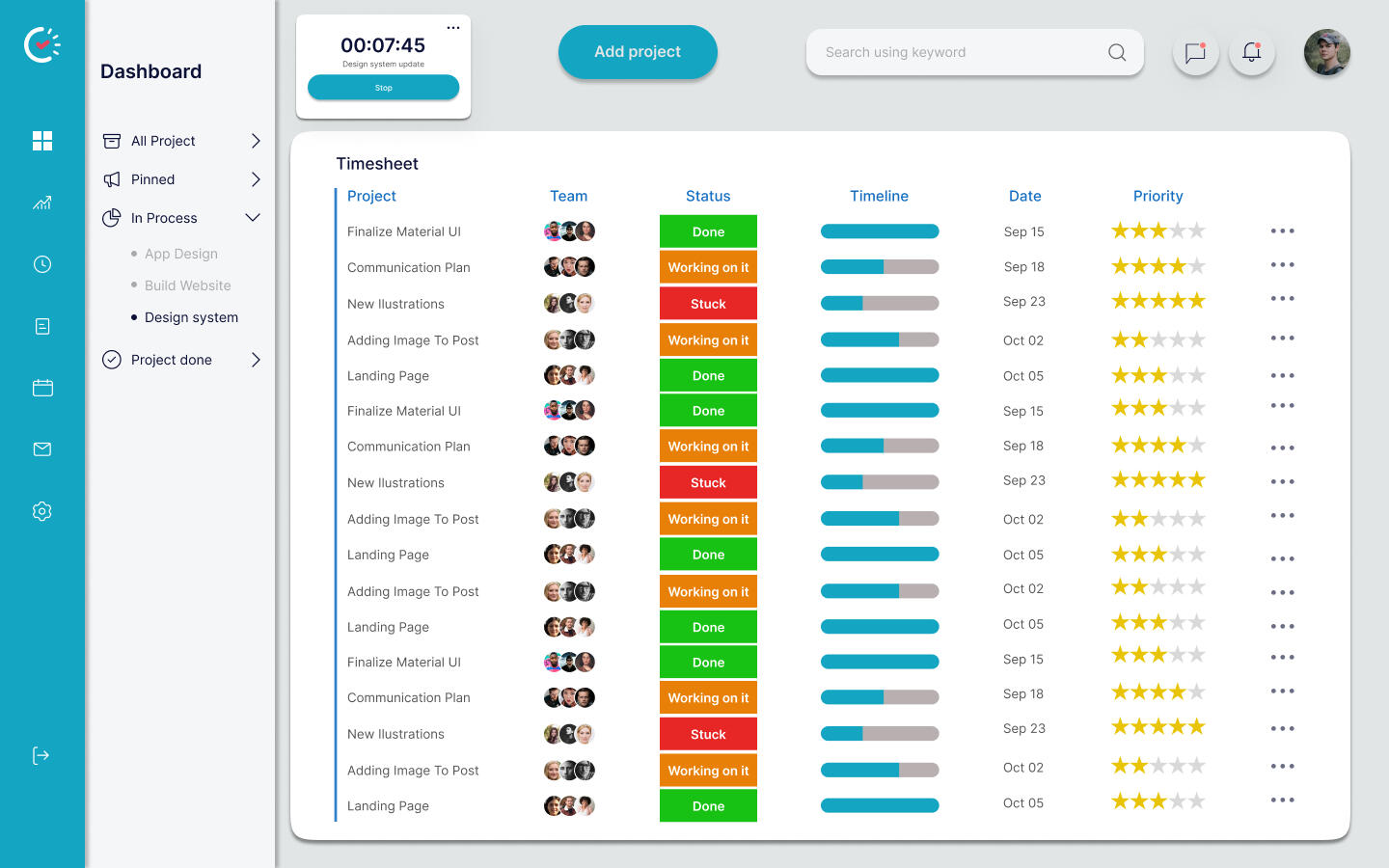Open settings gear in sidebar
The height and width of the screenshot is (868, 1389).
point(42,511)
